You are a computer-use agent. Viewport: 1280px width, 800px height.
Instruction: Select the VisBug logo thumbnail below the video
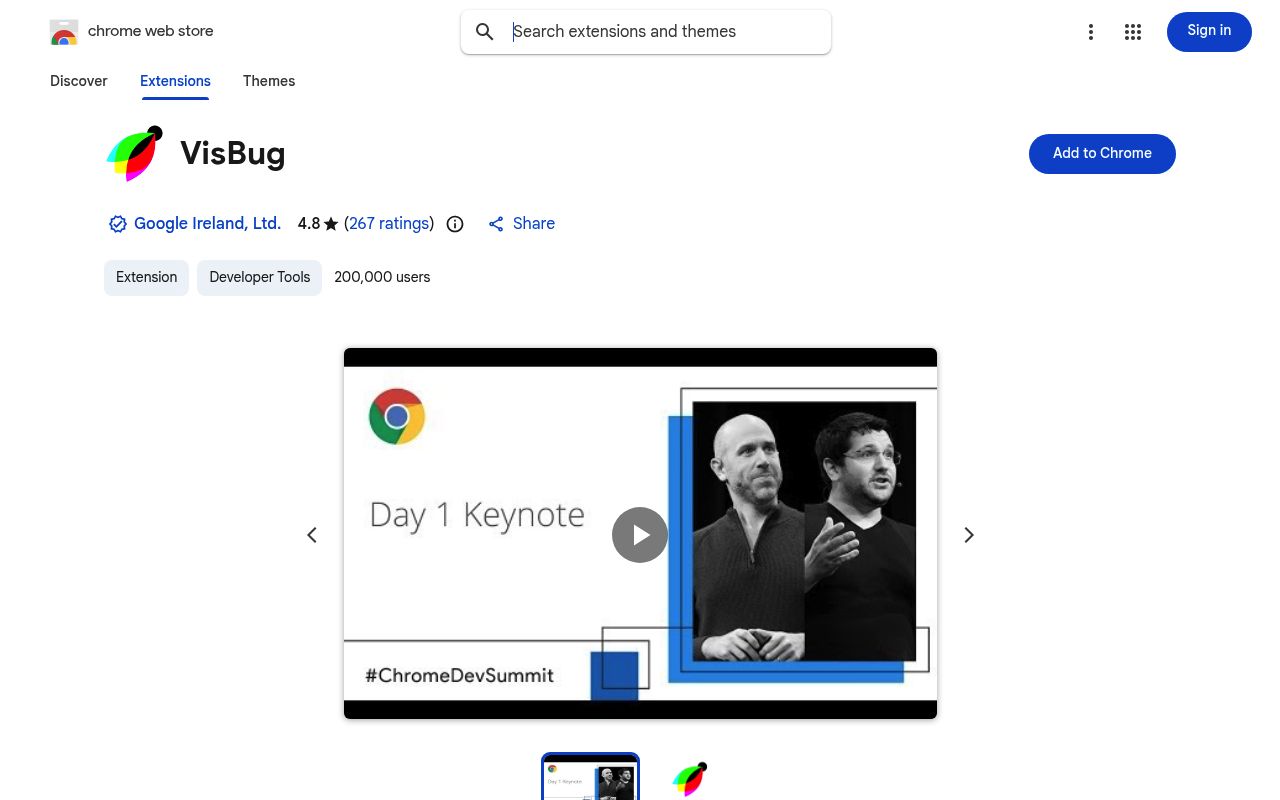coord(689,779)
